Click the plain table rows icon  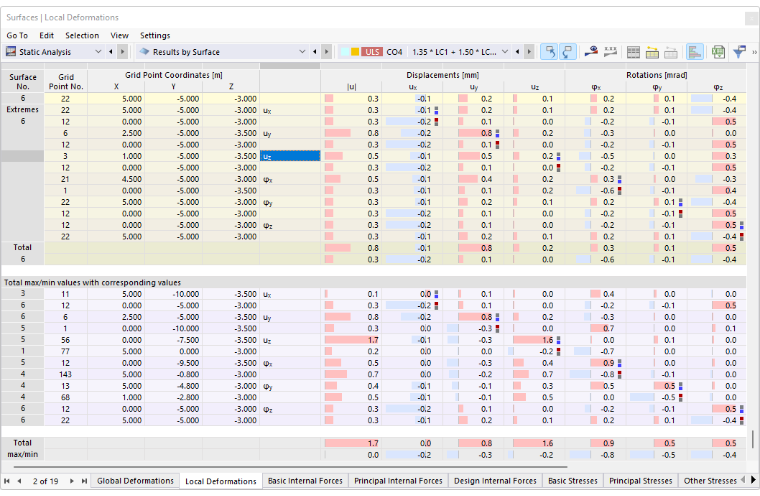[x=633, y=52]
